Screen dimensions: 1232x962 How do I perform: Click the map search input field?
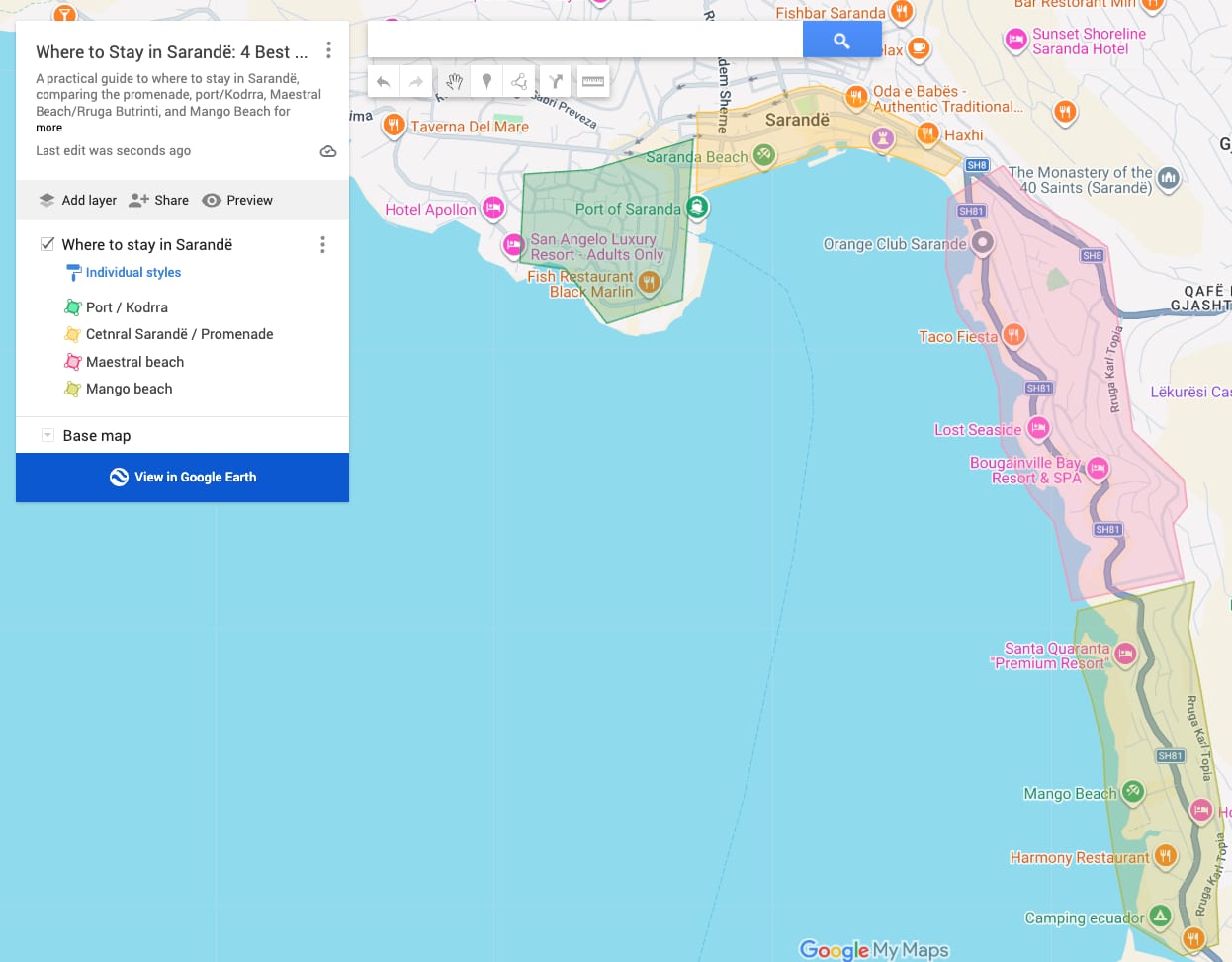coord(585,41)
